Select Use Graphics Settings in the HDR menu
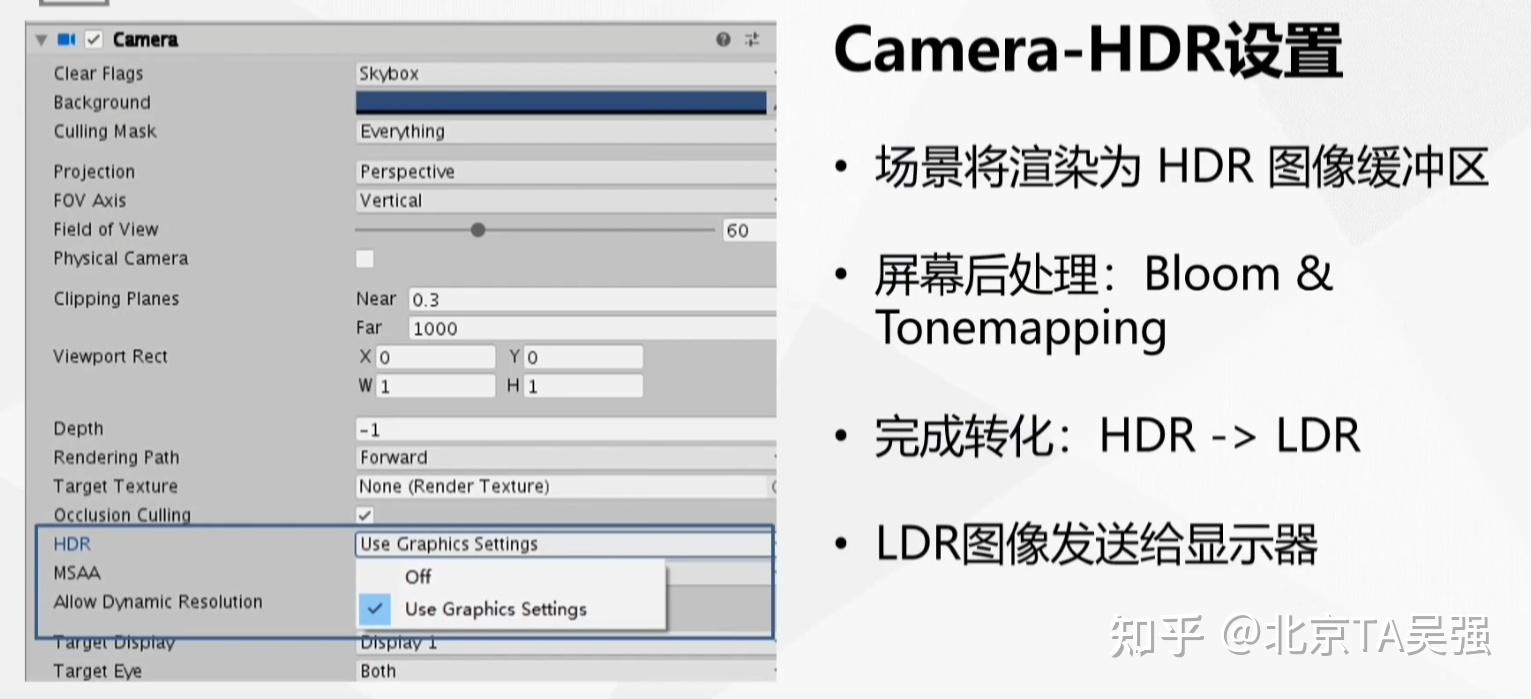The image size is (1531, 699). click(494, 609)
